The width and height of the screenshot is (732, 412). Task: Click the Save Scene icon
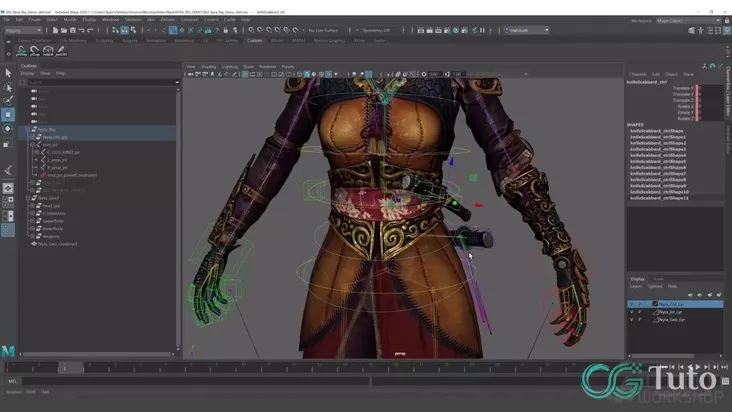pos(72,30)
